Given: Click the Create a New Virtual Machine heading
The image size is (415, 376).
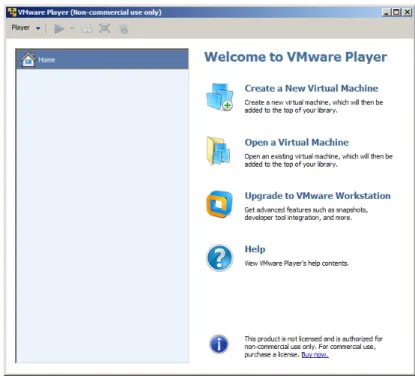Looking at the screenshot, I should [x=311, y=88].
